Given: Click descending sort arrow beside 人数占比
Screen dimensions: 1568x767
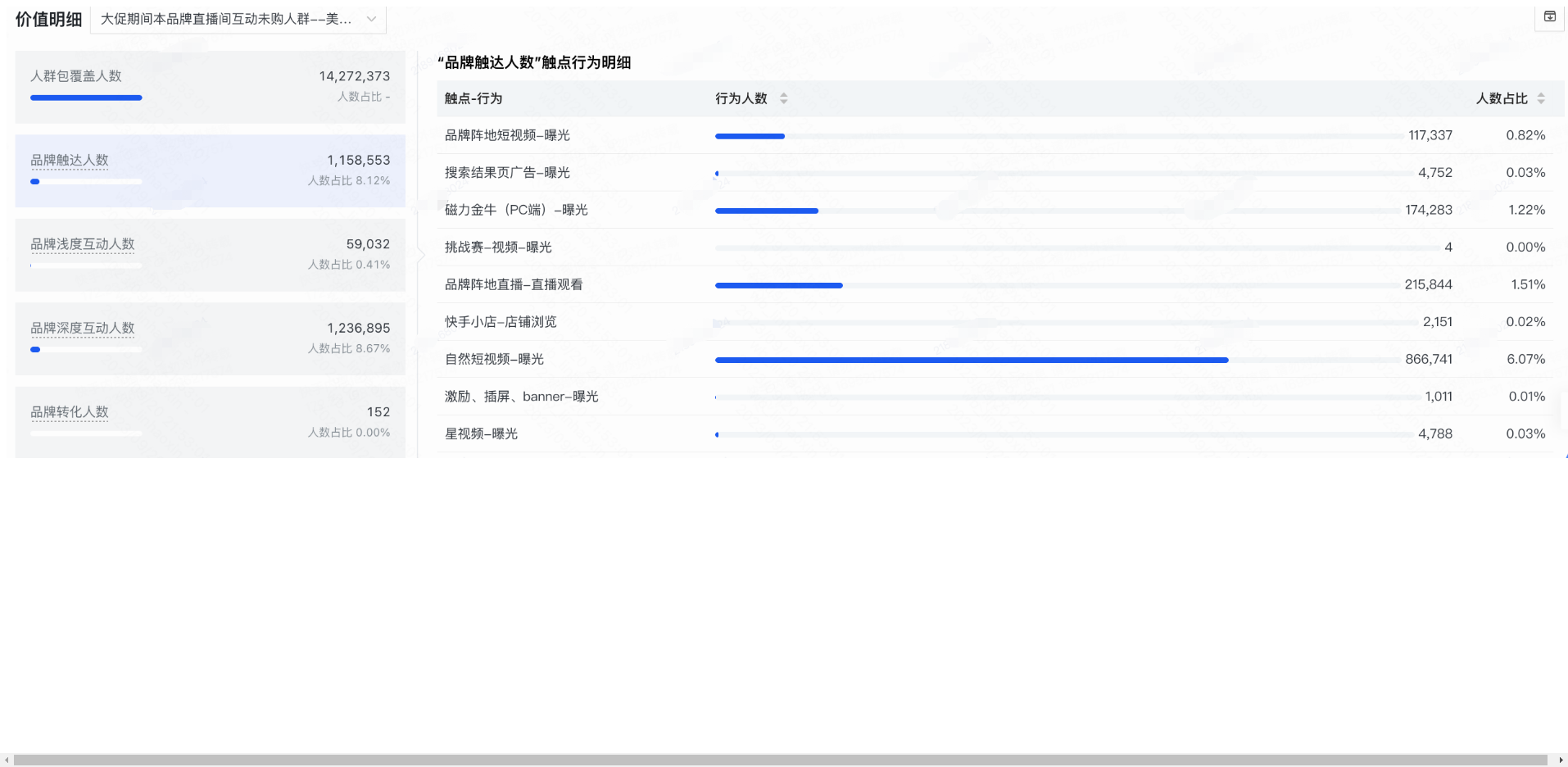Looking at the screenshot, I should (1541, 101).
